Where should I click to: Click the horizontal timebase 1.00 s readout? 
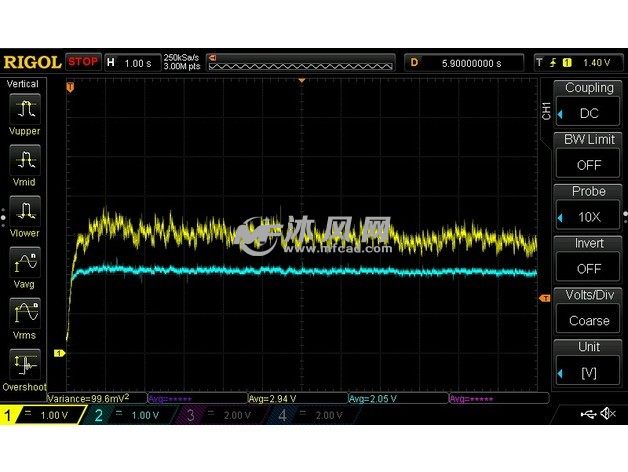point(135,62)
